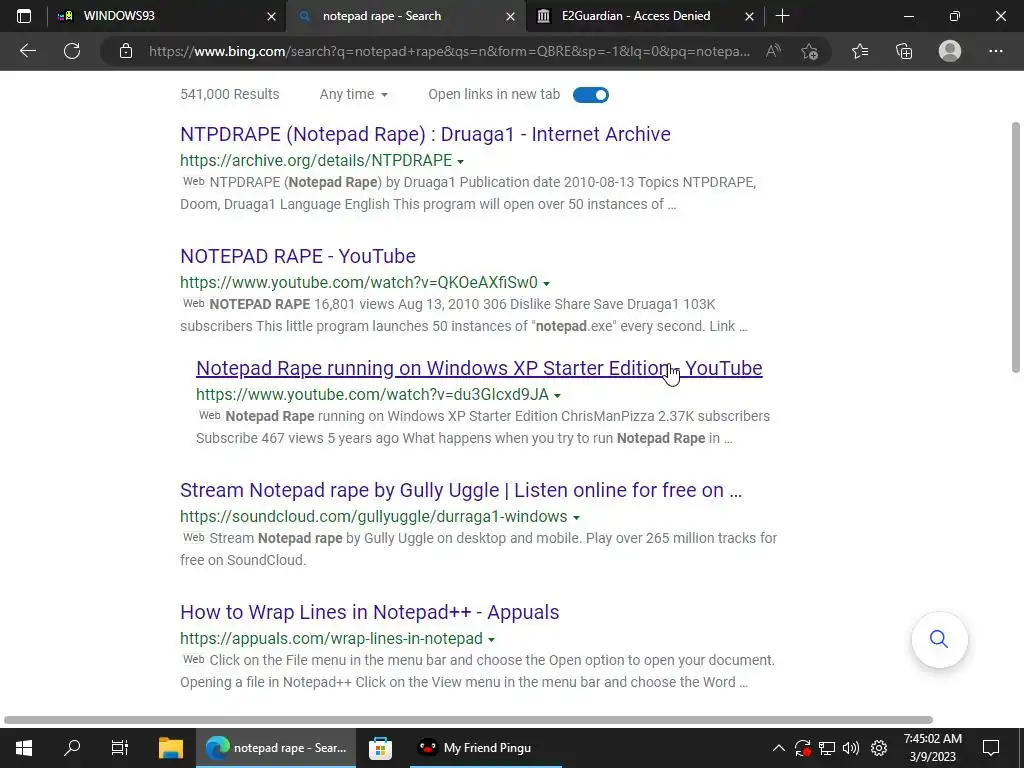Expand archive.org result URL dropdown arrow
This screenshot has height=768, width=1024.
460,161
